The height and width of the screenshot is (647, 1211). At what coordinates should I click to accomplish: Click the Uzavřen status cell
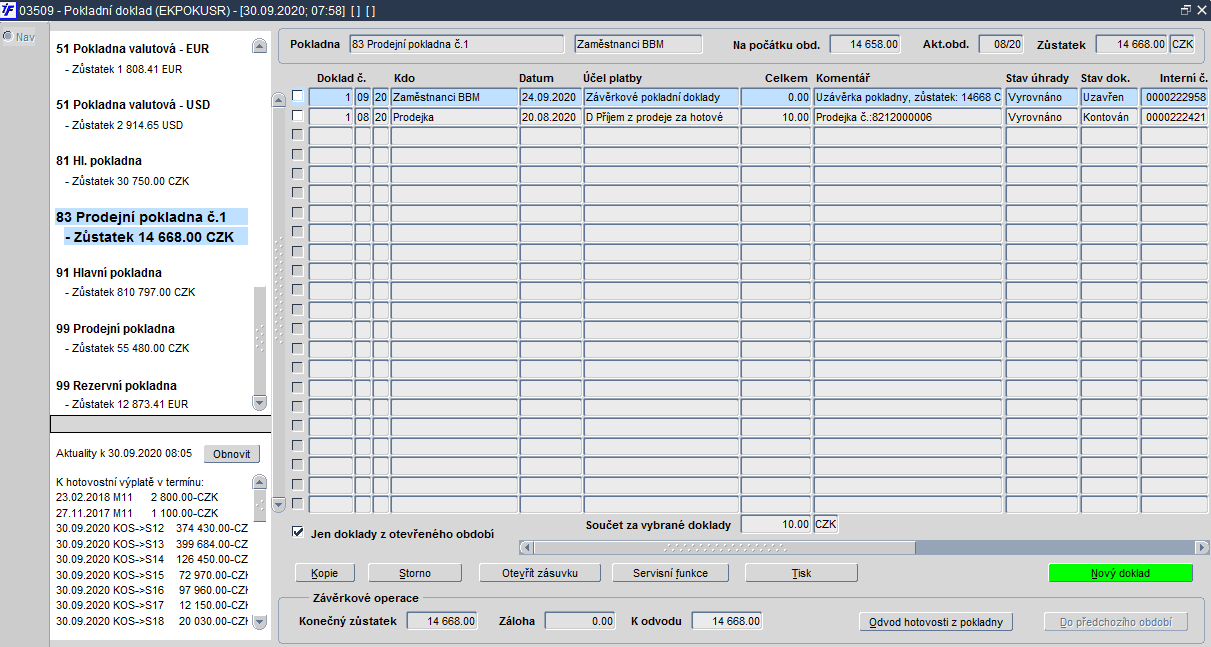click(x=1109, y=97)
